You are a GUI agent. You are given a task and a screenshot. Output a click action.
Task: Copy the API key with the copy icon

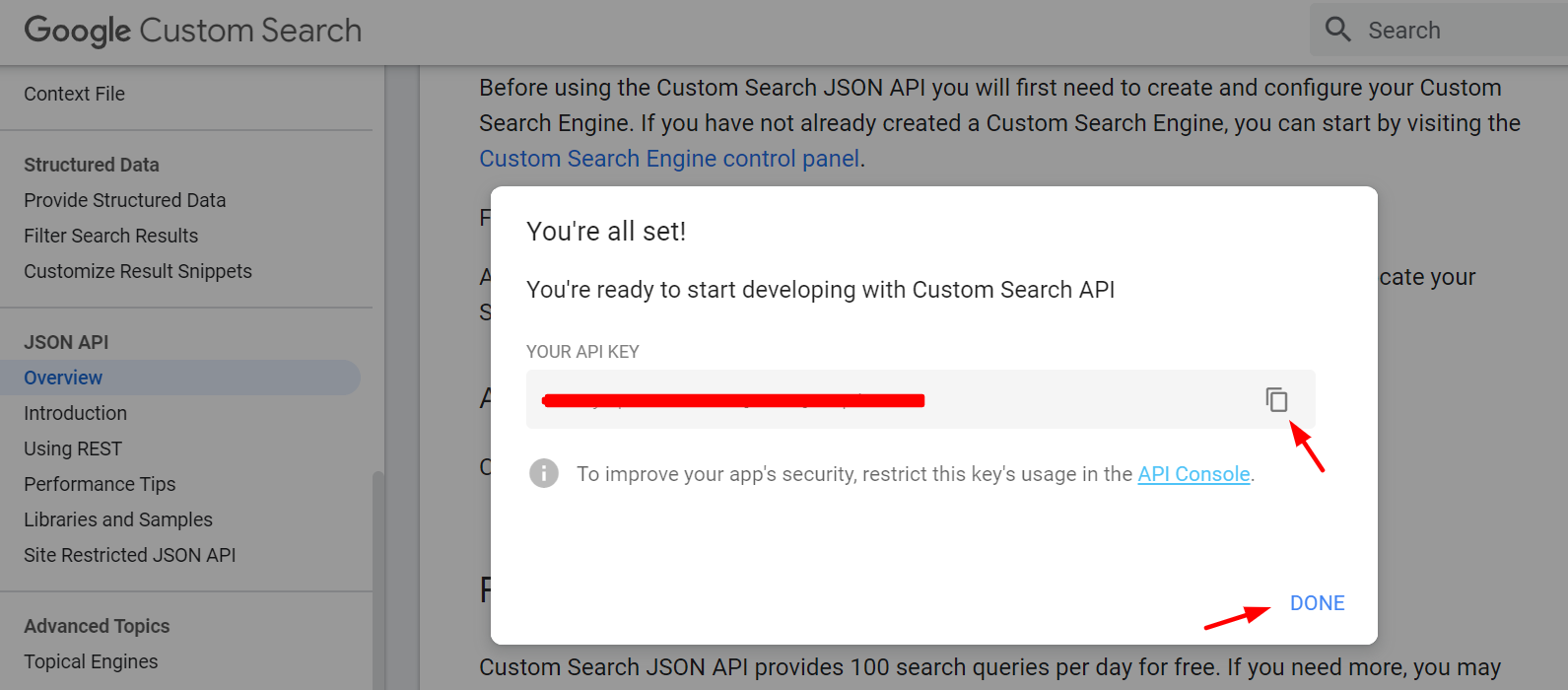point(1276,399)
